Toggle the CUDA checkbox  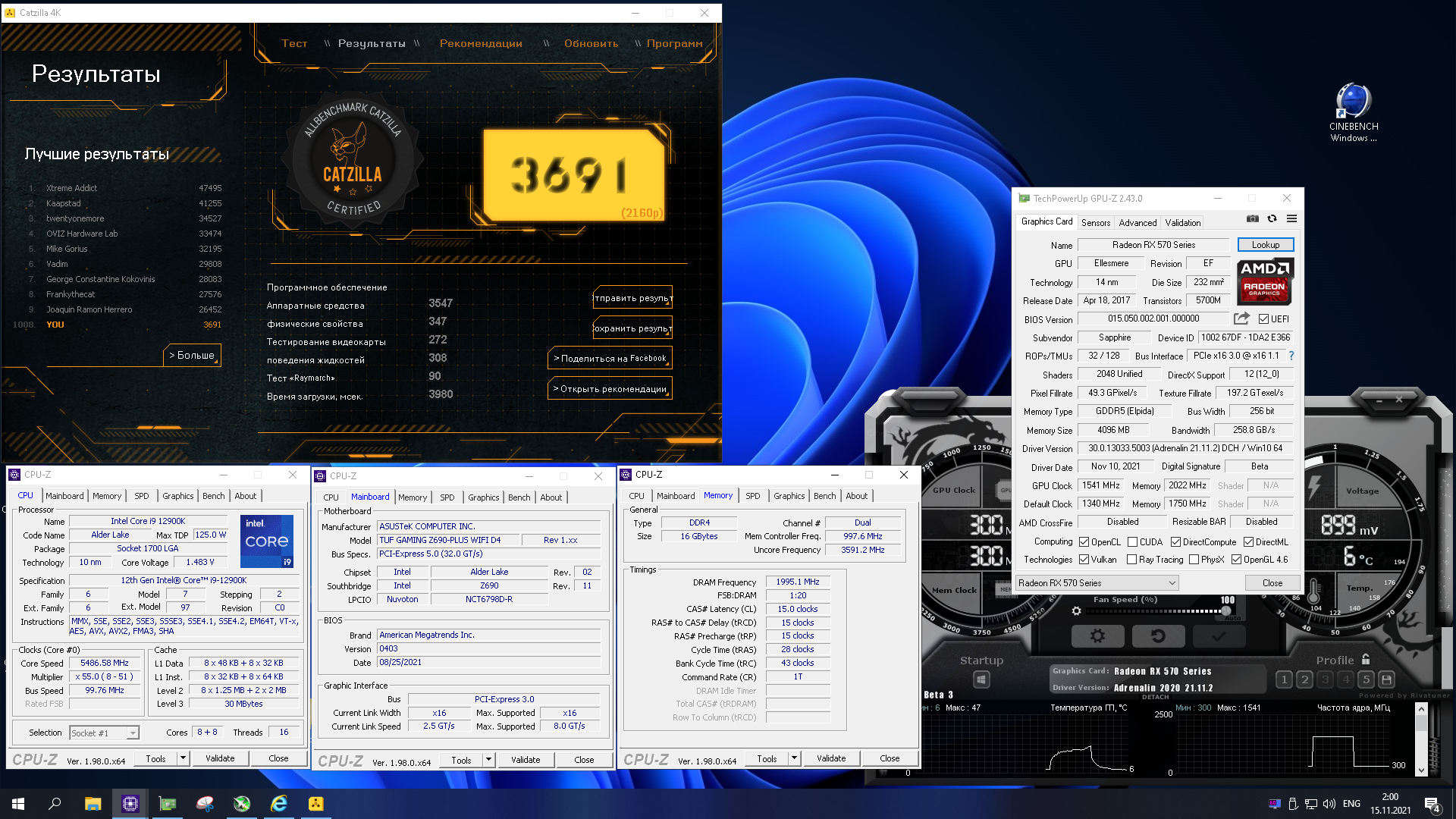(1132, 541)
